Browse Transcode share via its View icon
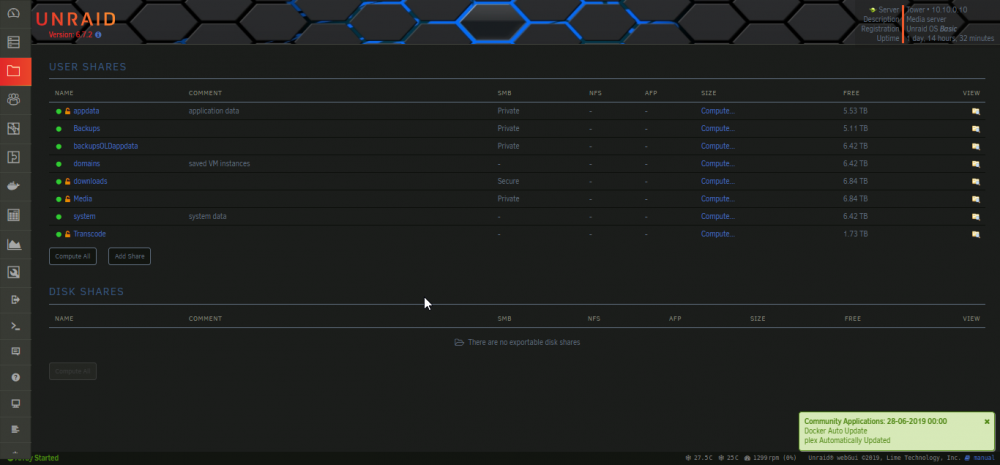1000x465 pixels. [x=975, y=234]
